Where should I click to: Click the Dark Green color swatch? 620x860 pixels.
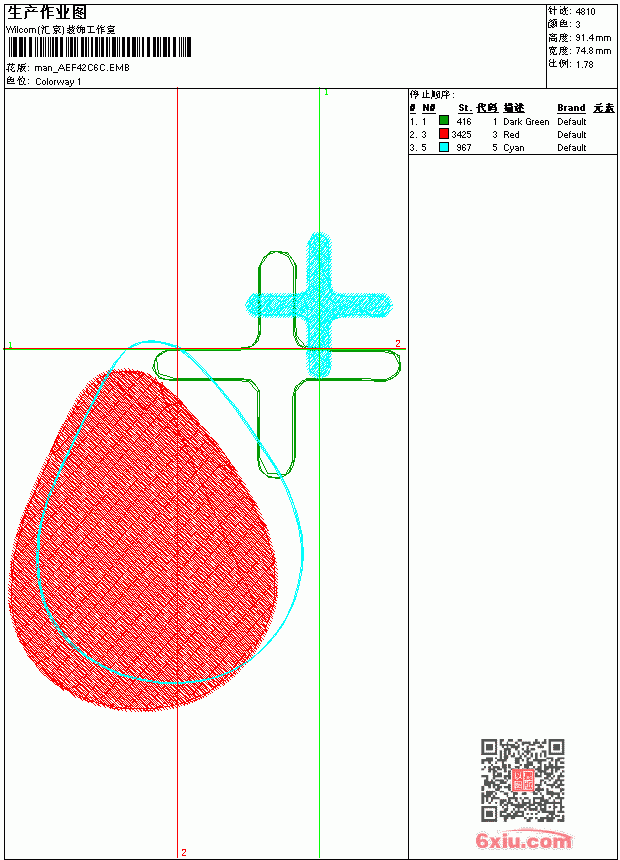pyautogui.click(x=444, y=121)
